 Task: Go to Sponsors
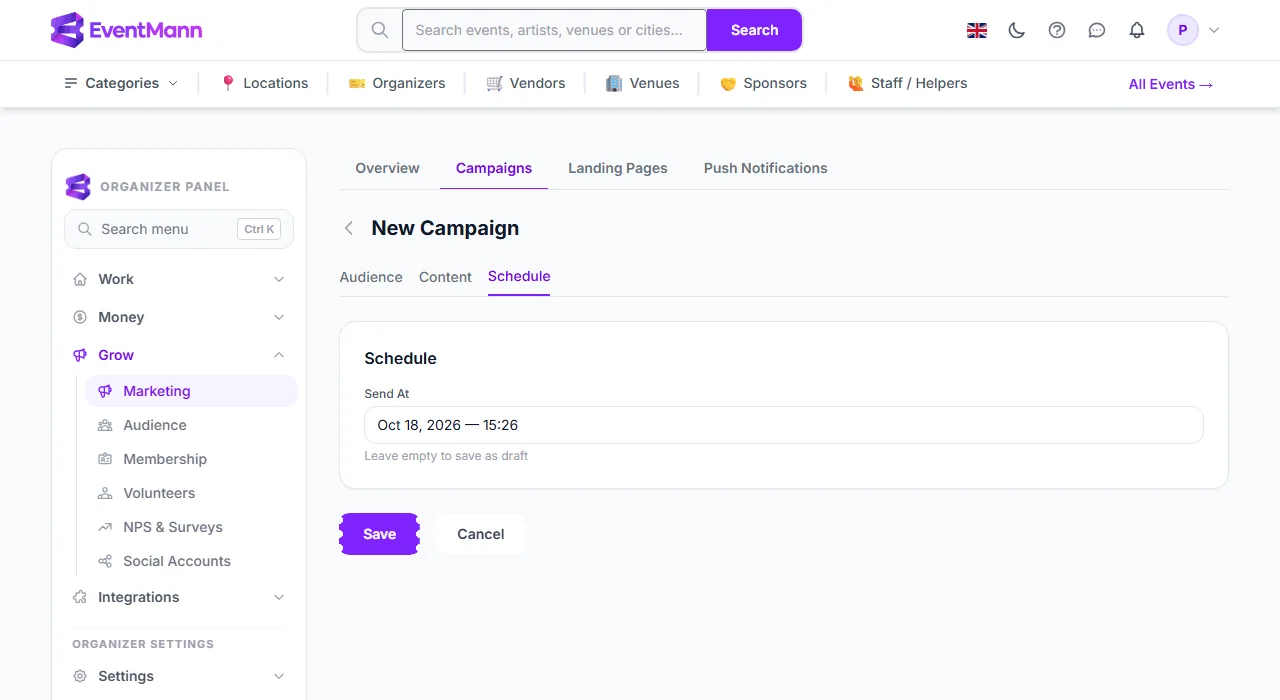763,83
